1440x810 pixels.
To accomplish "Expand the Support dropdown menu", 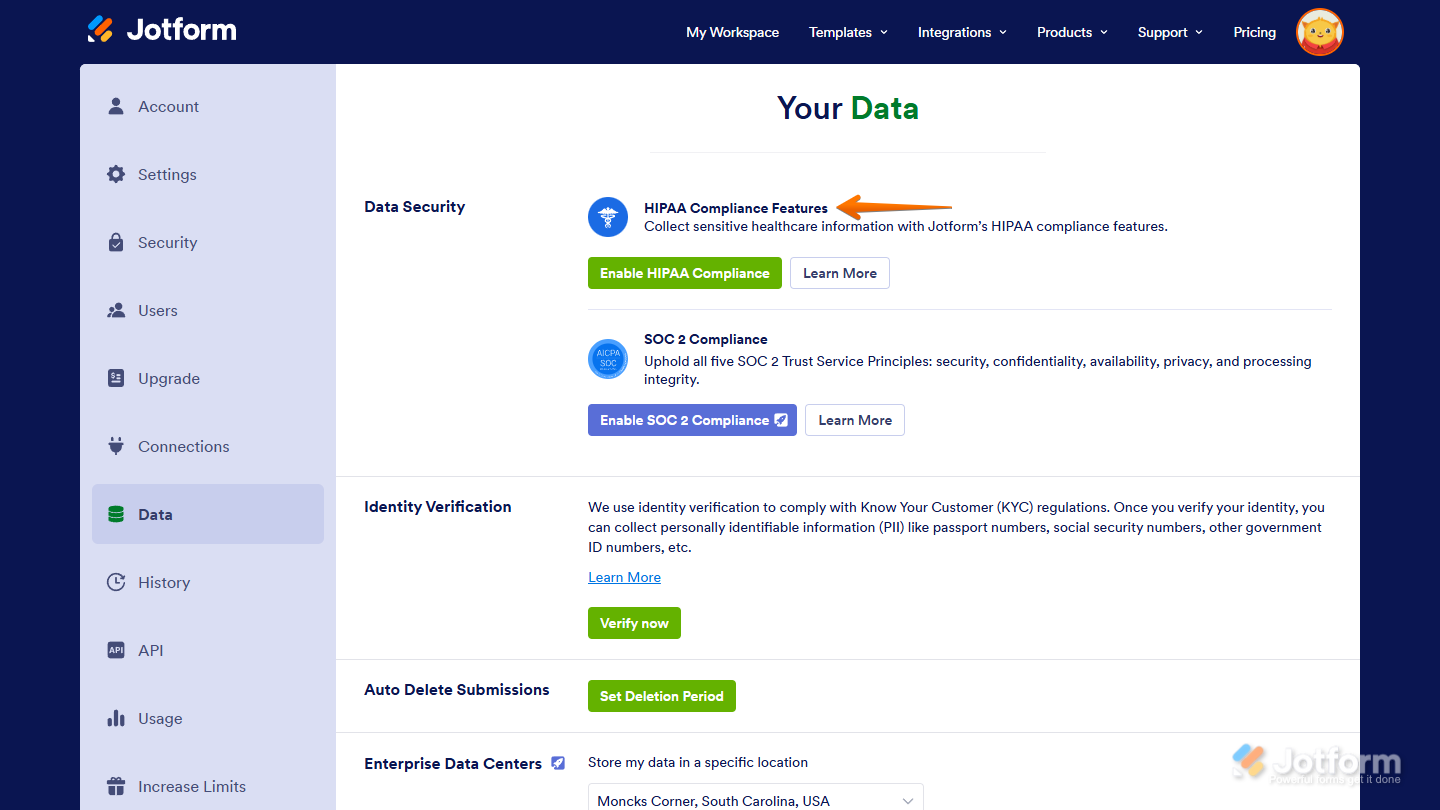I will pos(1169,32).
